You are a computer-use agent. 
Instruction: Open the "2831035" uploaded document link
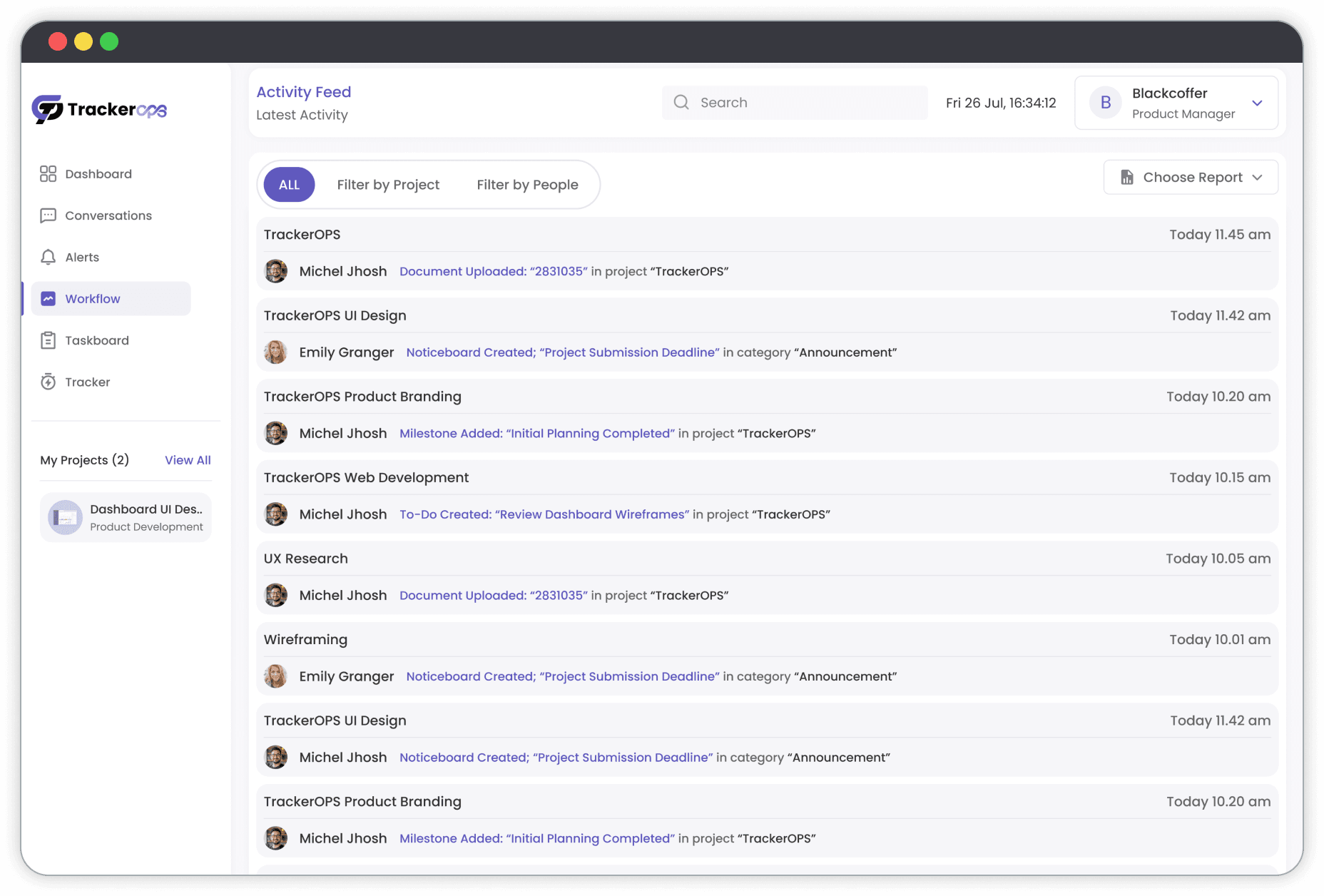coord(493,271)
